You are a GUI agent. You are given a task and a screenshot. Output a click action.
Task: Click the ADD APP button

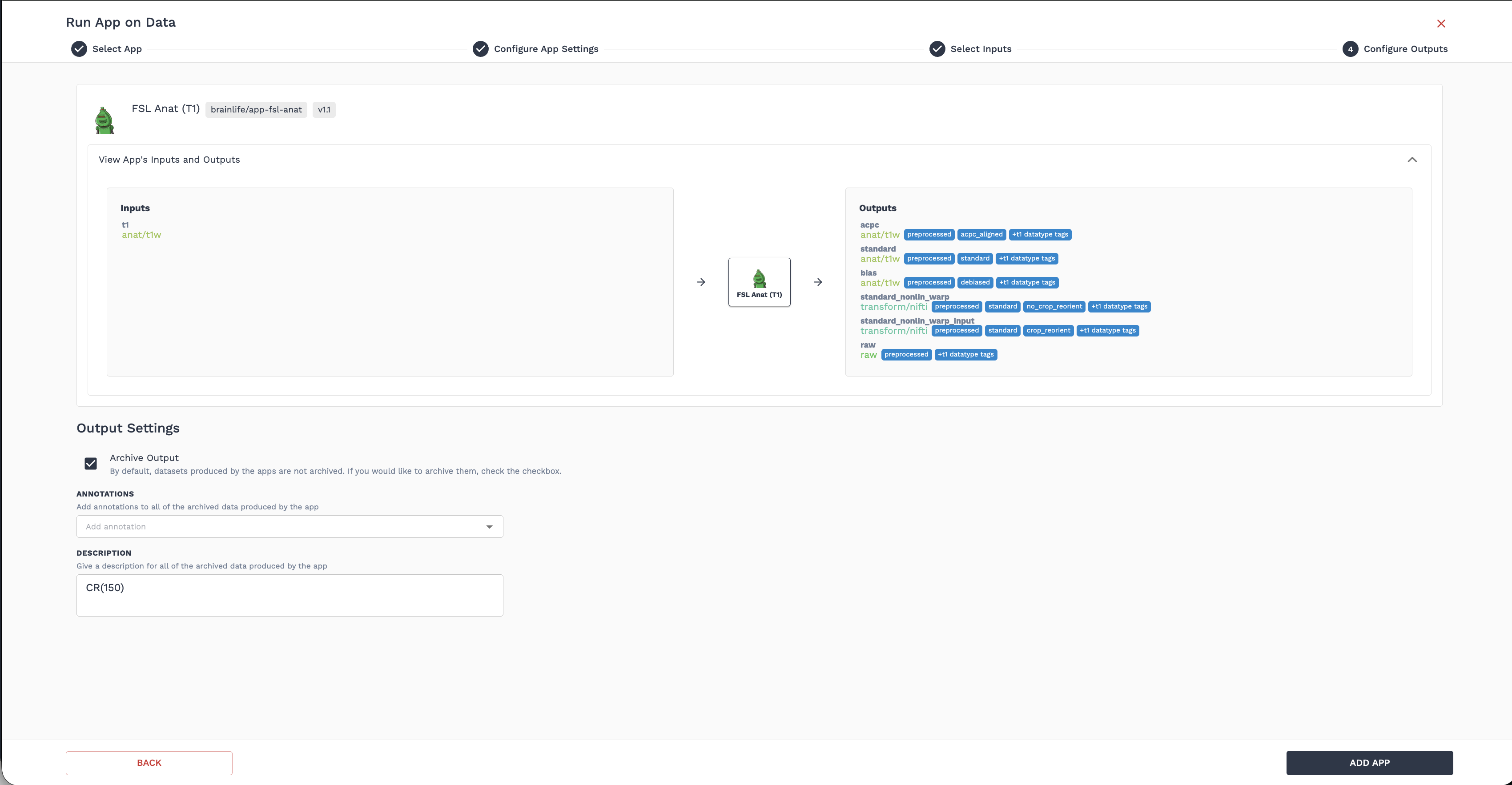[x=1369, y=763]
